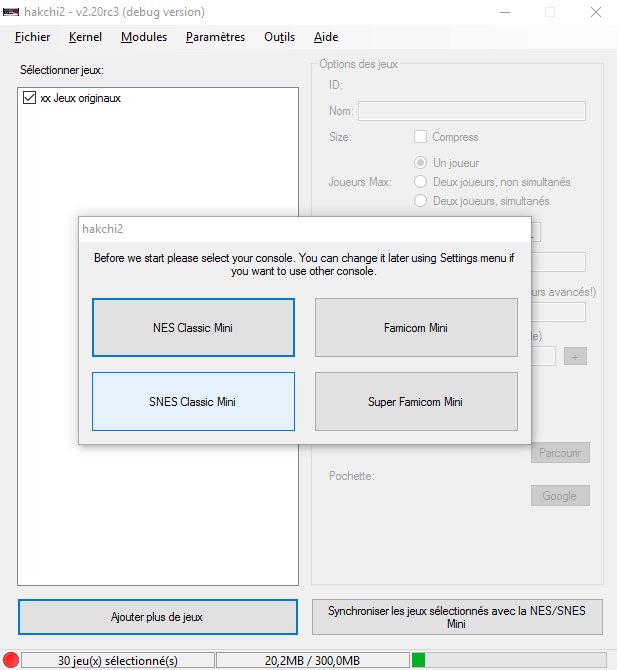The height and width of the screenshot is (670, 617).
Task: Click the red status indicator icon
Action: [x=11, y=660]
